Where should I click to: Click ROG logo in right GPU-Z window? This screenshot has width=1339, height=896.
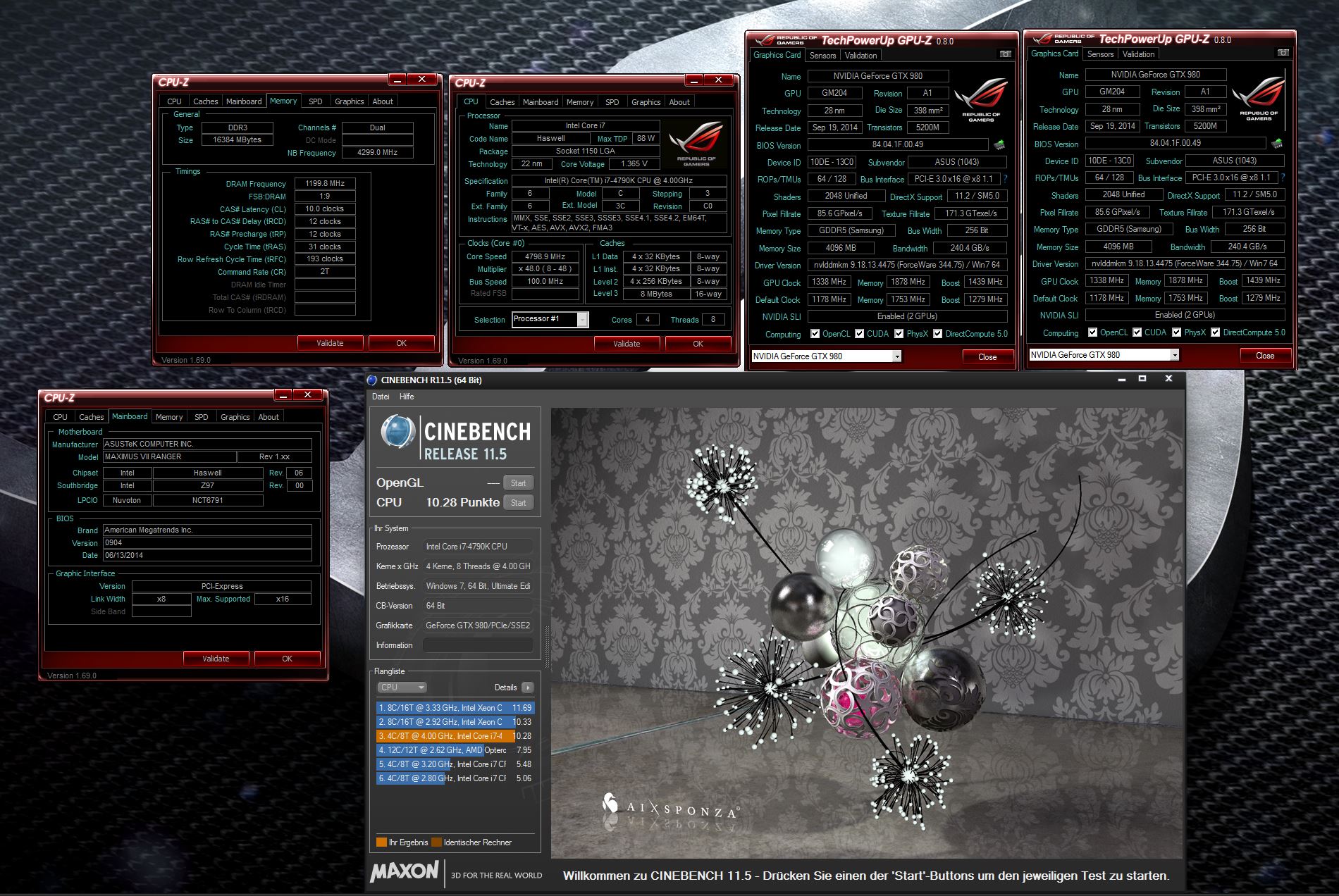click(x=1259, y=99)
